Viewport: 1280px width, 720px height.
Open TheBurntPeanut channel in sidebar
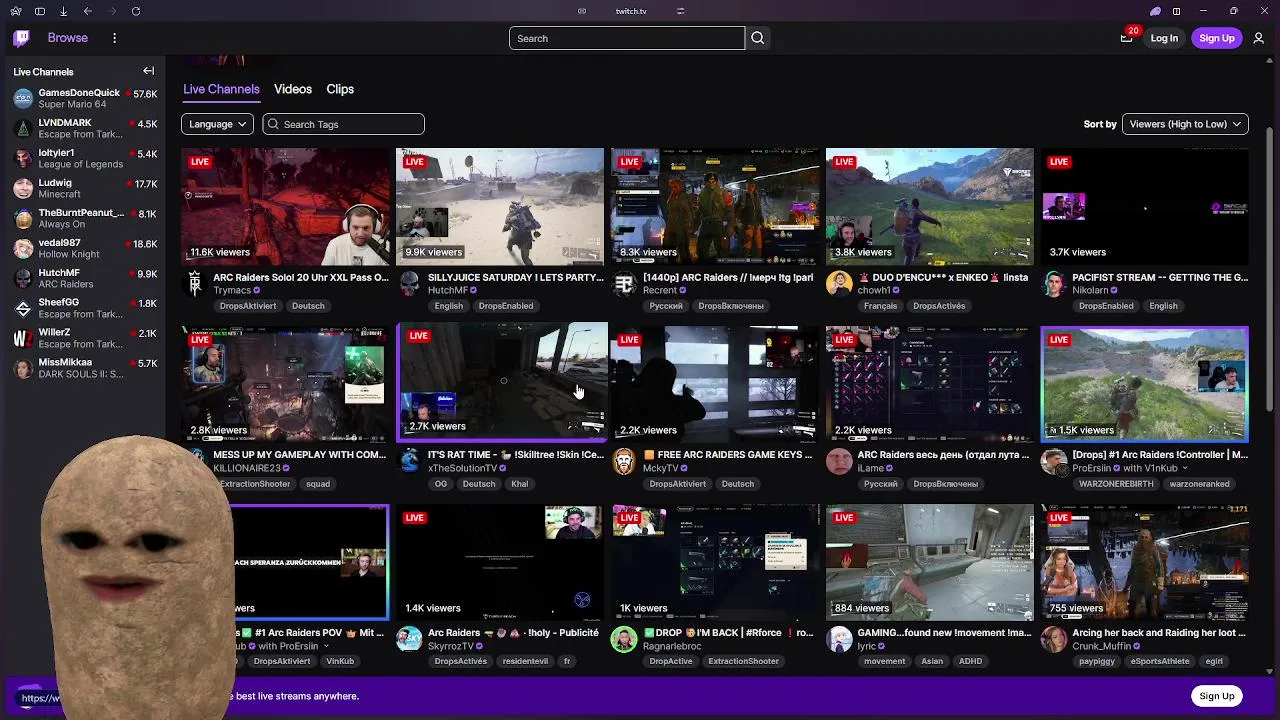(85, 218)
